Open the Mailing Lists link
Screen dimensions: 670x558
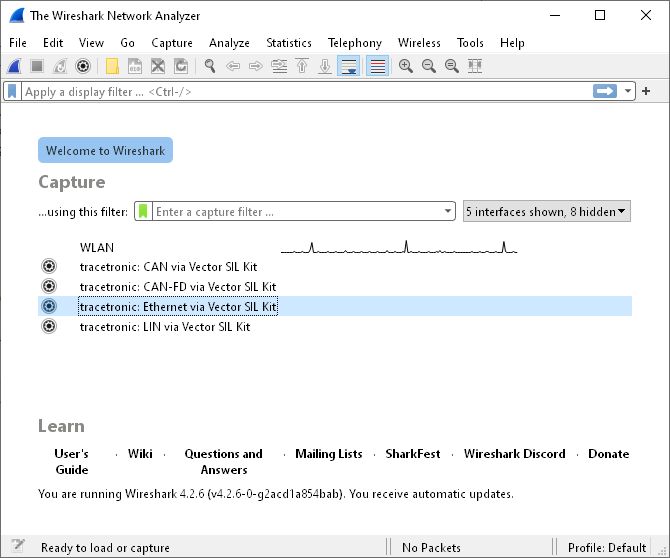click(x=329, y=454)
